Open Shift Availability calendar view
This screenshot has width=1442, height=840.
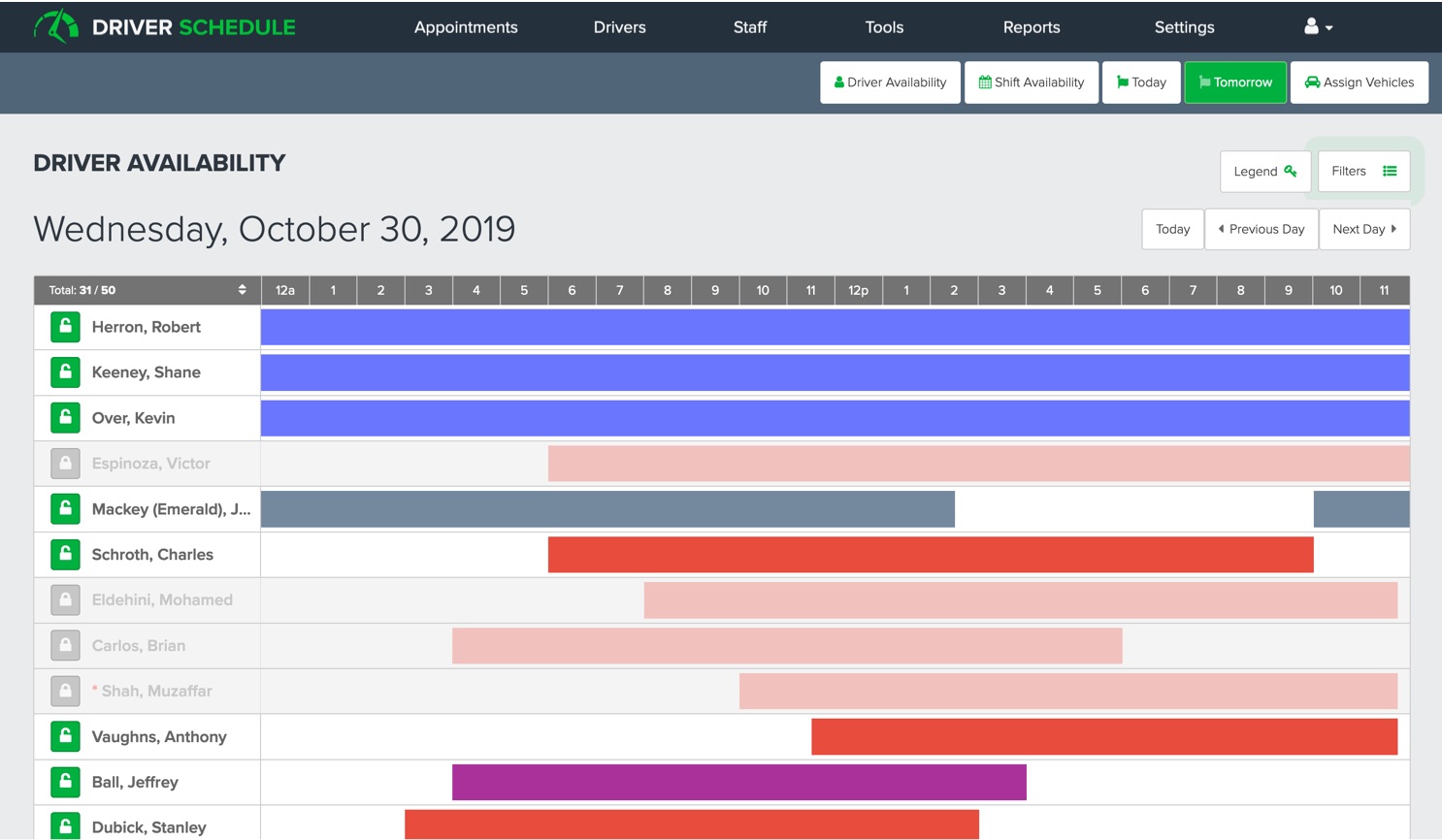pos(1031,82)
